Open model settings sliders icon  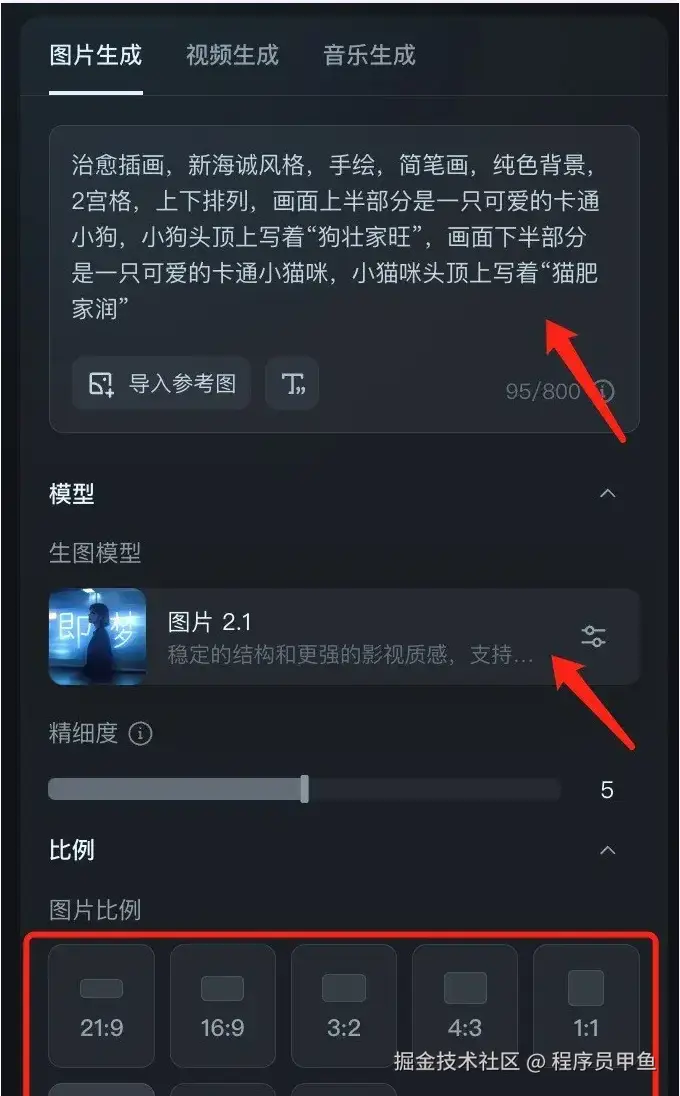tap(593, 636)
